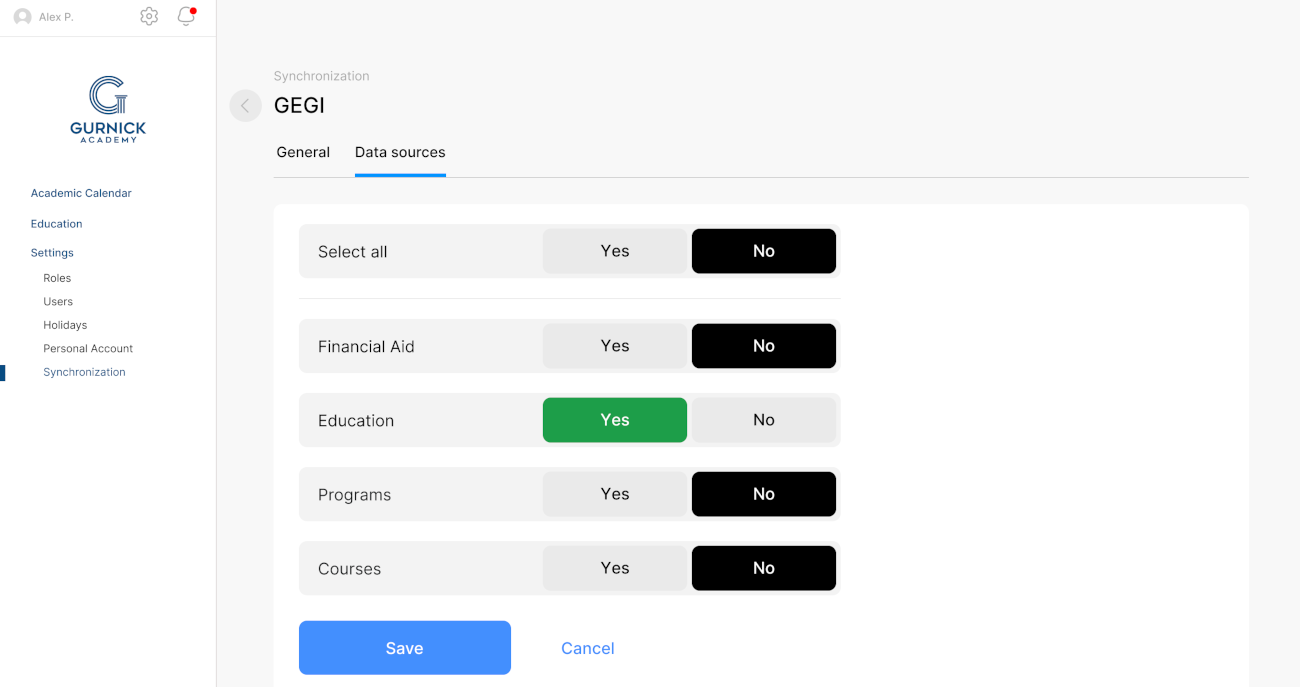Choose No for Courses
The width and height of the screenshot is (1300, 687).
(x=763, y=568)
